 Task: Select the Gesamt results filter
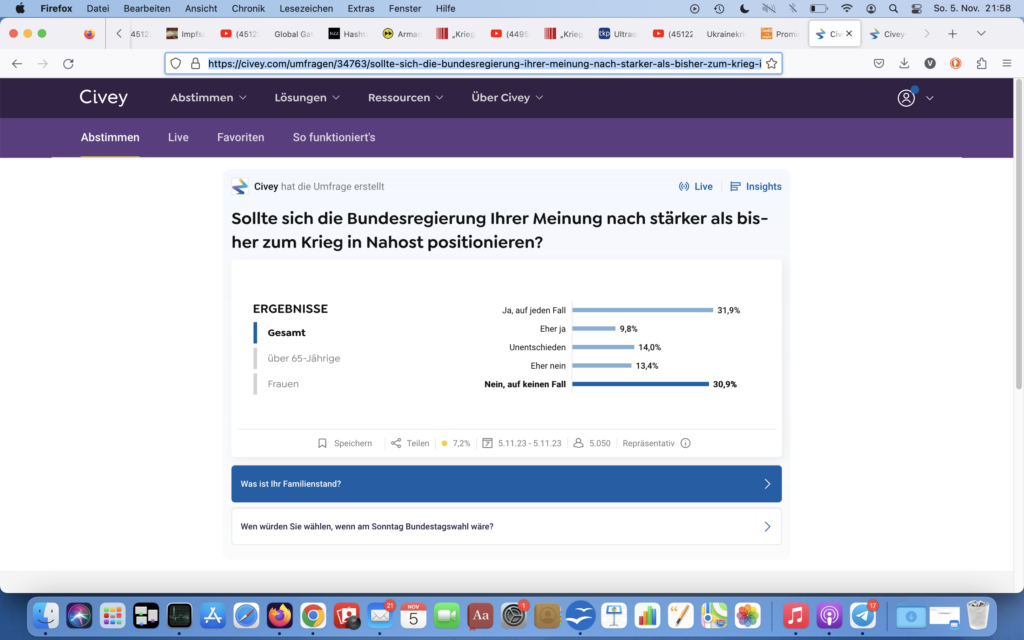point(286,332)
